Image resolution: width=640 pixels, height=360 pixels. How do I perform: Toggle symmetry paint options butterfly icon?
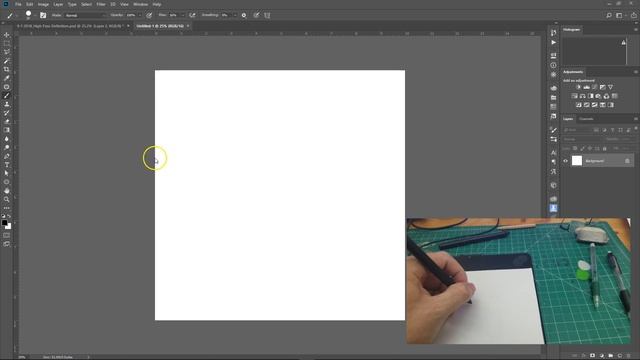tap(267, 15)
